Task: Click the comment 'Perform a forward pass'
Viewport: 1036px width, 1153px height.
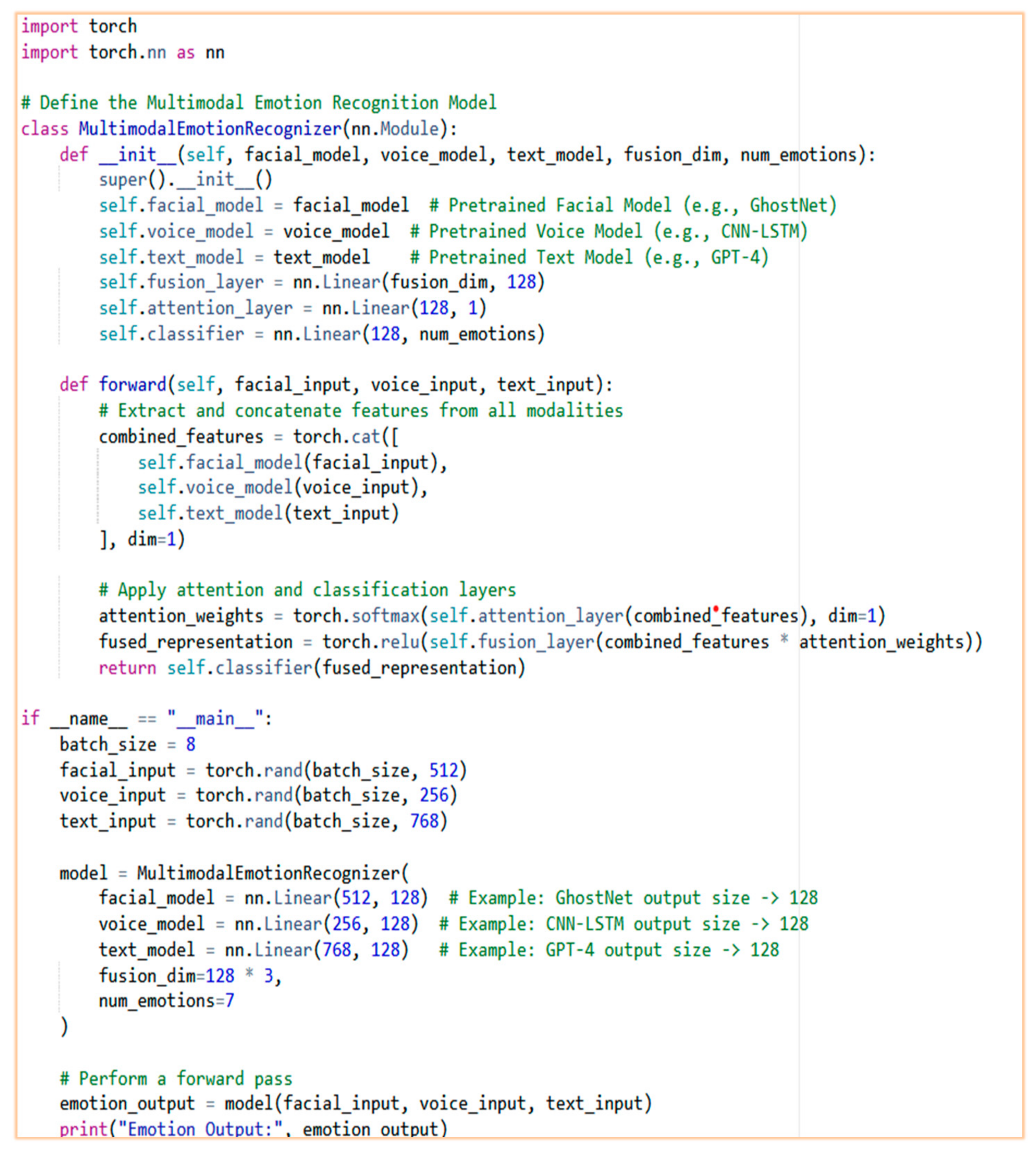Action: (x=176, y=1078)
